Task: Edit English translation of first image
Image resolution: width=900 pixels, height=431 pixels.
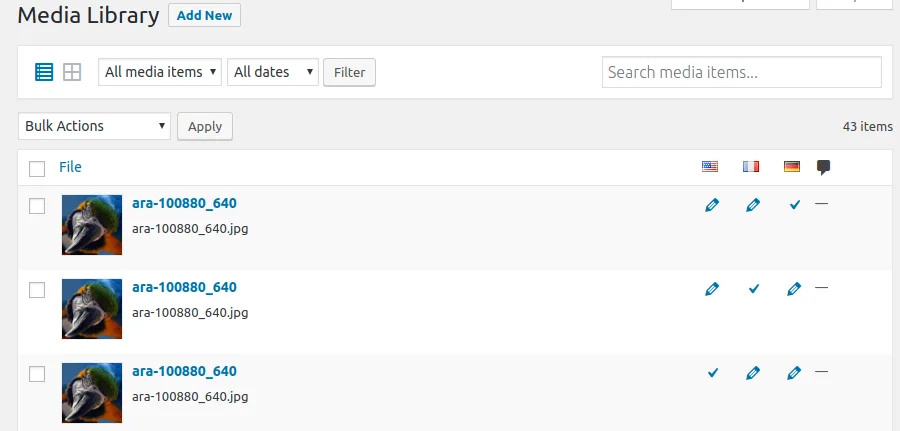Action: coord(712,205)
